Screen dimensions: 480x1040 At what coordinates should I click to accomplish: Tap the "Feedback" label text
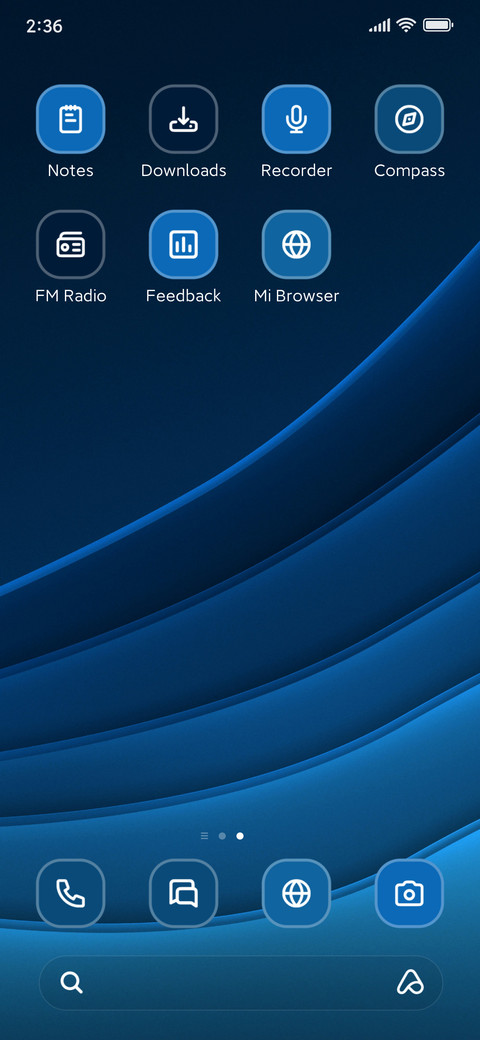tap(184, 296)
